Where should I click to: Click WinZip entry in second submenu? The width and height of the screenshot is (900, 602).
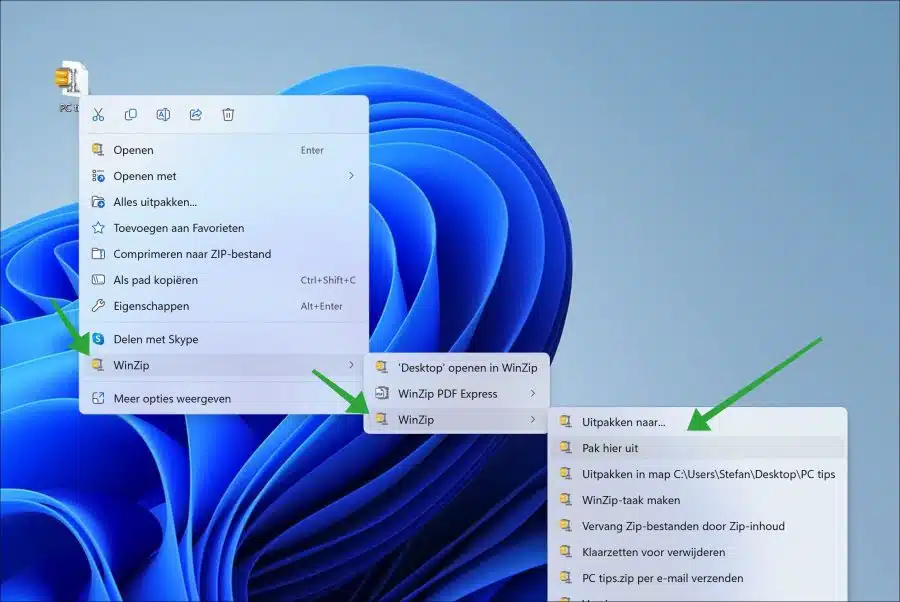point(456,420)
